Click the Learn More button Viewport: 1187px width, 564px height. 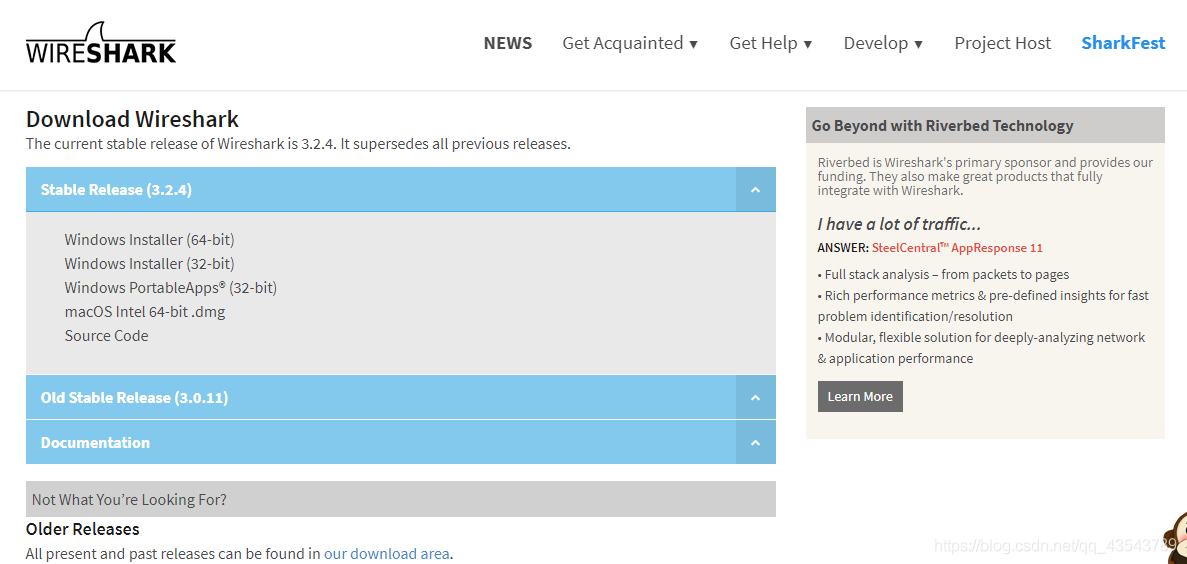(860, 397)
